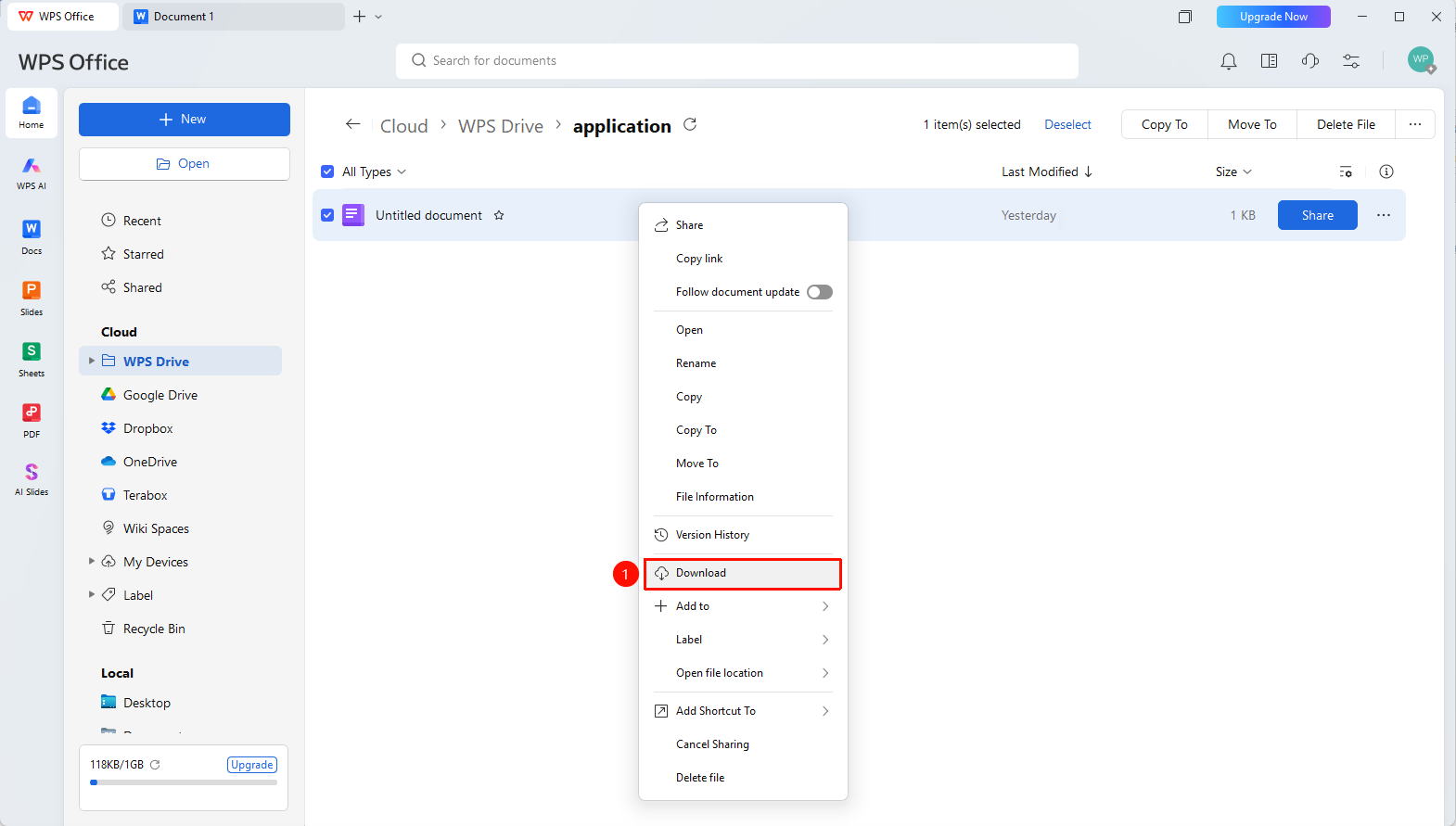Click the Upgrade Now button
This screenshot has height=826, width=1456.
tap(1273, 17)
